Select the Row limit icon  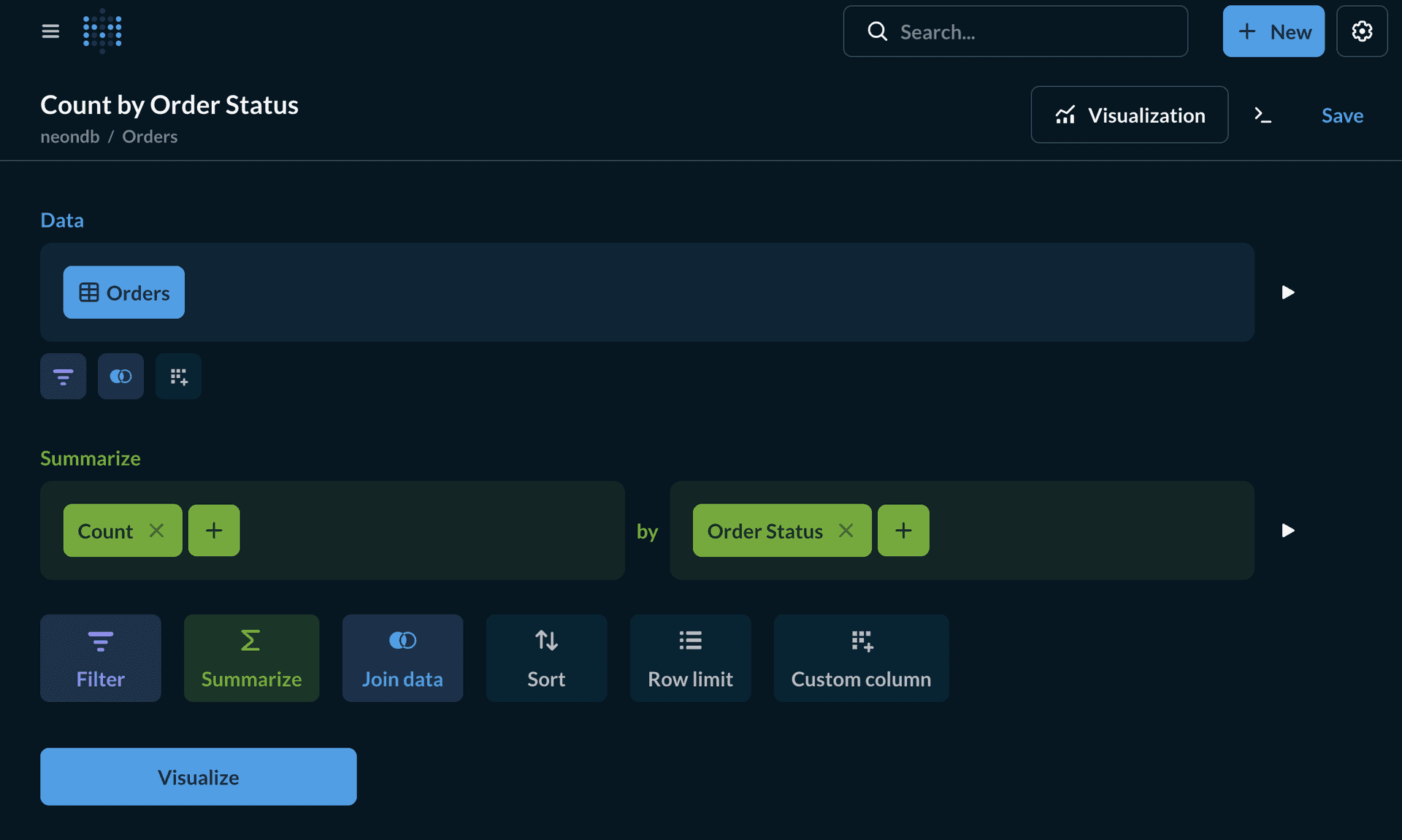pos(690,658)
